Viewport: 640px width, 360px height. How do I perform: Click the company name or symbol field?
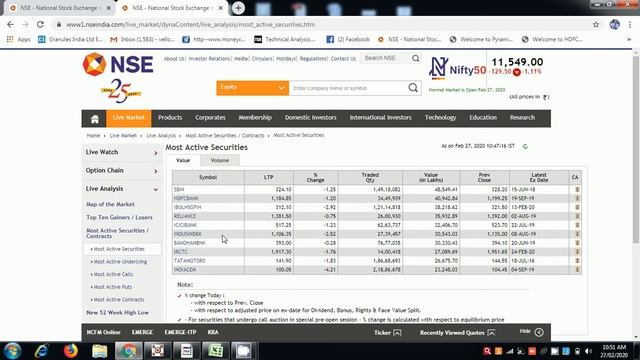pyautogui.click(x=348, y=88)
